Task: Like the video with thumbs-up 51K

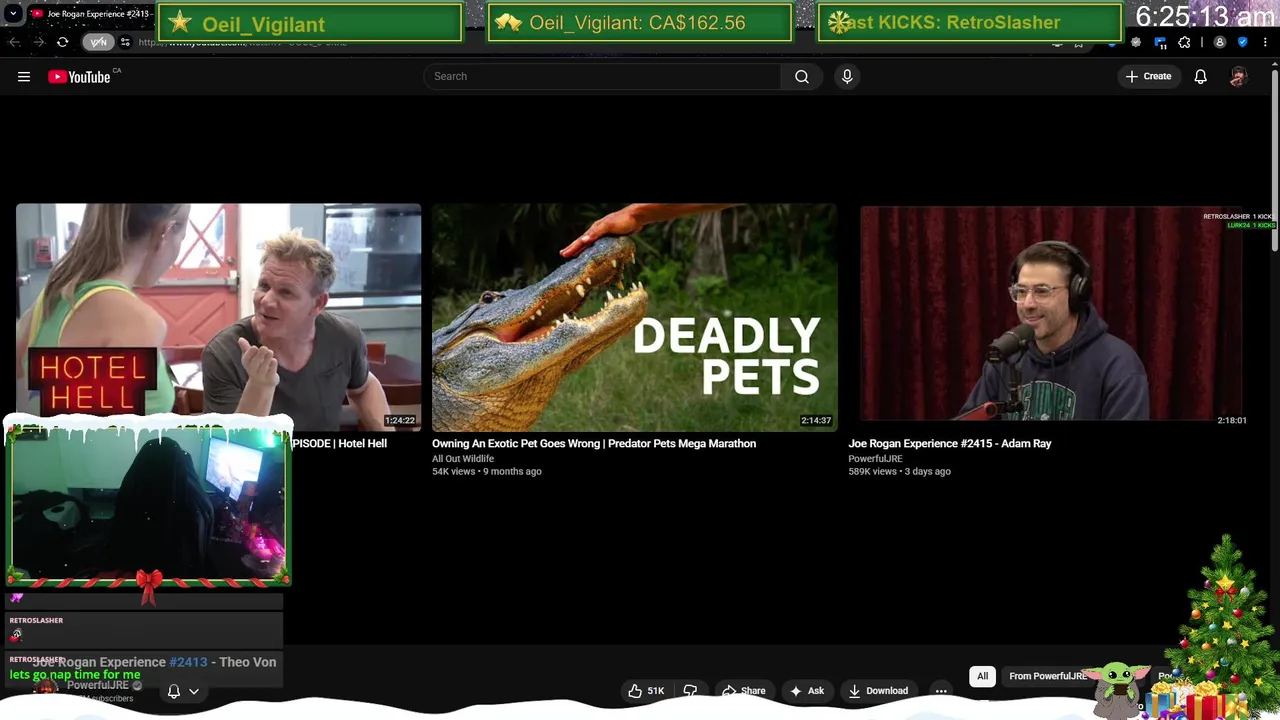Action: (x=646, y=690)
